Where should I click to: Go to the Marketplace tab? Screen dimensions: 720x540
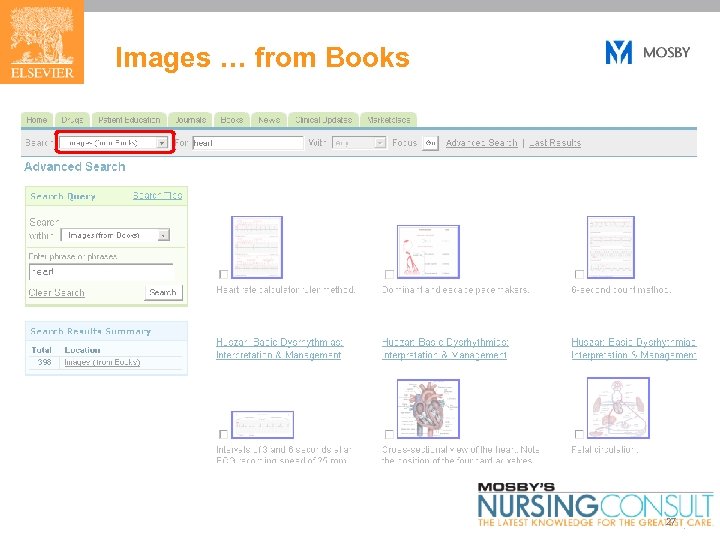(388, 120)
